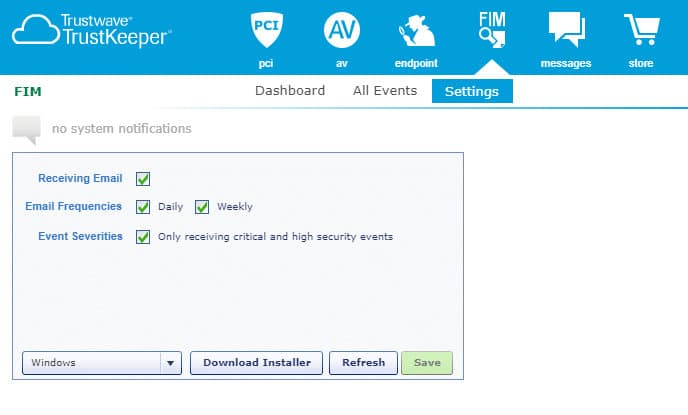Click the 'endpoint' label text
Image resolution: width=688 pixels, height=415 pixels.
(x=416, y=63)
